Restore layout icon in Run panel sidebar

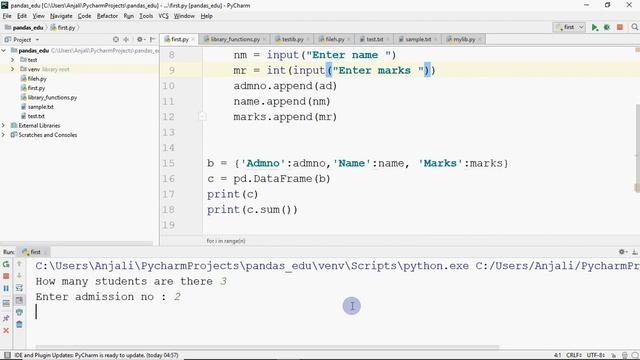click(6, 303)
